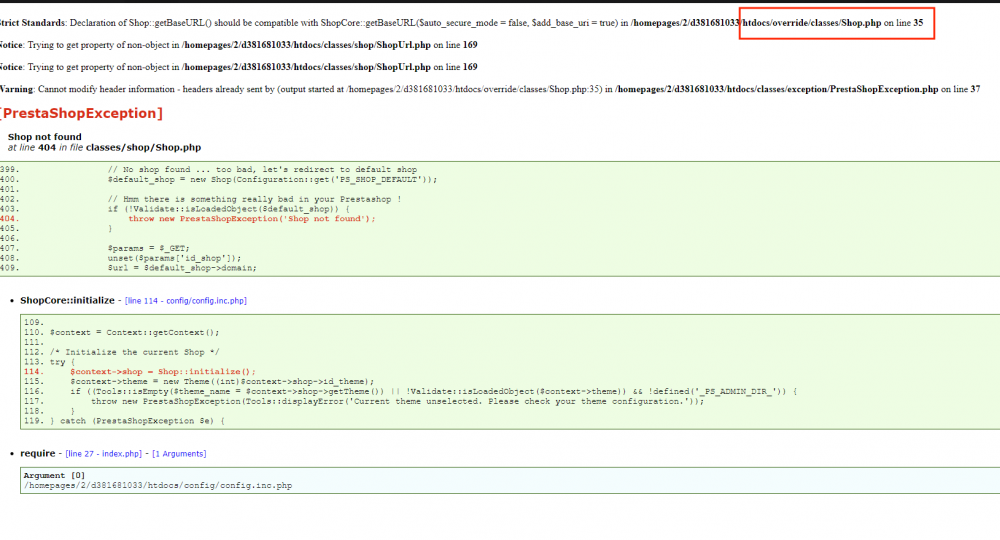Click code line 403 isLoadedObject condition

click(x=228, y=209)
